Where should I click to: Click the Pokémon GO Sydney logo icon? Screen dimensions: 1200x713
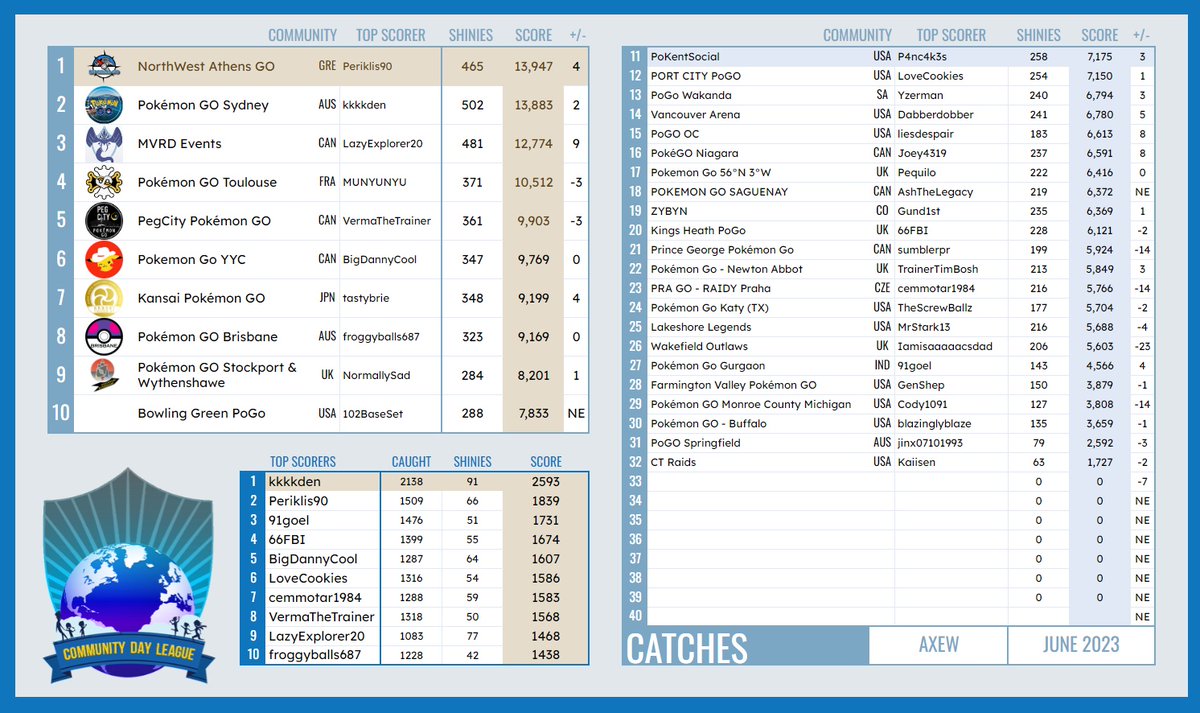[x=105, y=105]
